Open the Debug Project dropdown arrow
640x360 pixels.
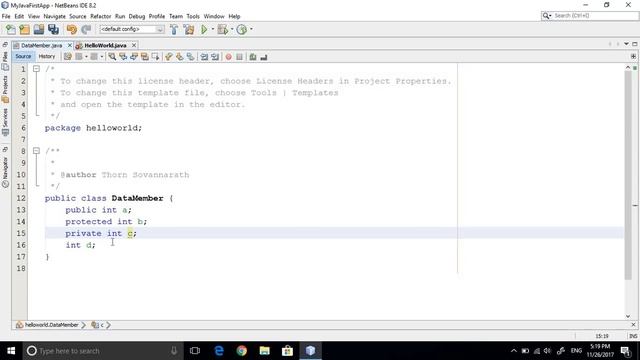click(x=232, y=29)
